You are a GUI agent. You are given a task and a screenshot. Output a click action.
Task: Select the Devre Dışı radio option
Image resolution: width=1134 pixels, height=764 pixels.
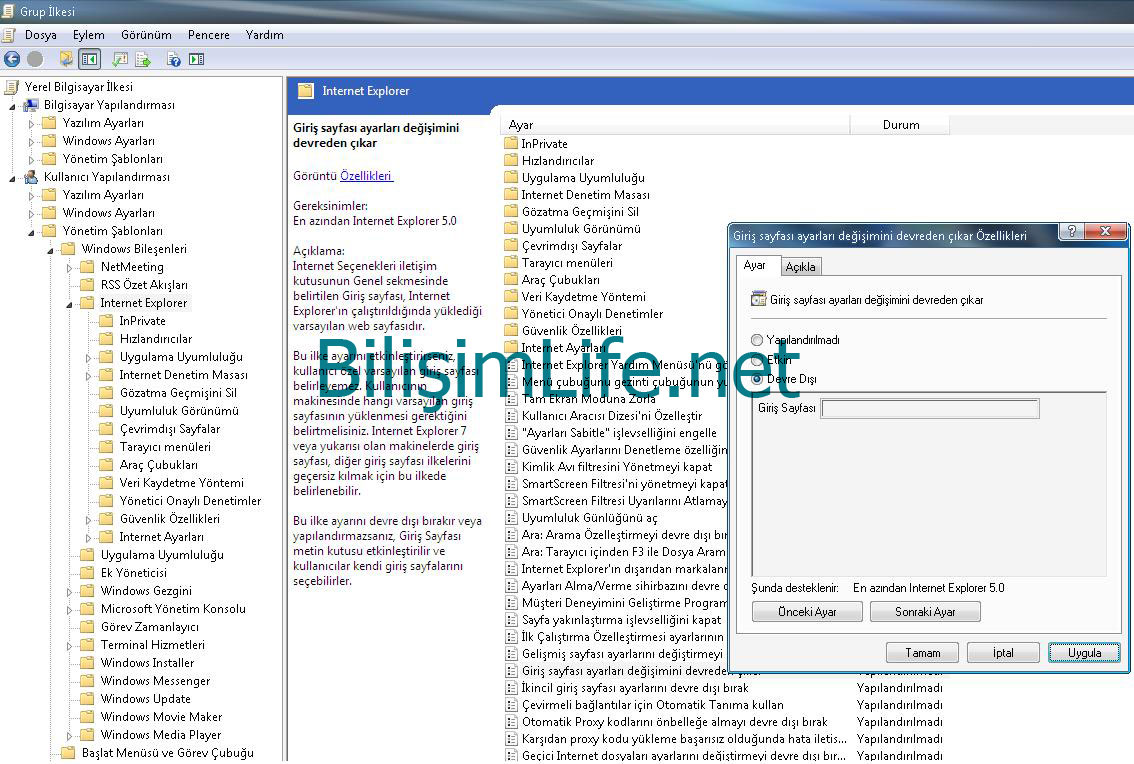[x=756, y=379]
